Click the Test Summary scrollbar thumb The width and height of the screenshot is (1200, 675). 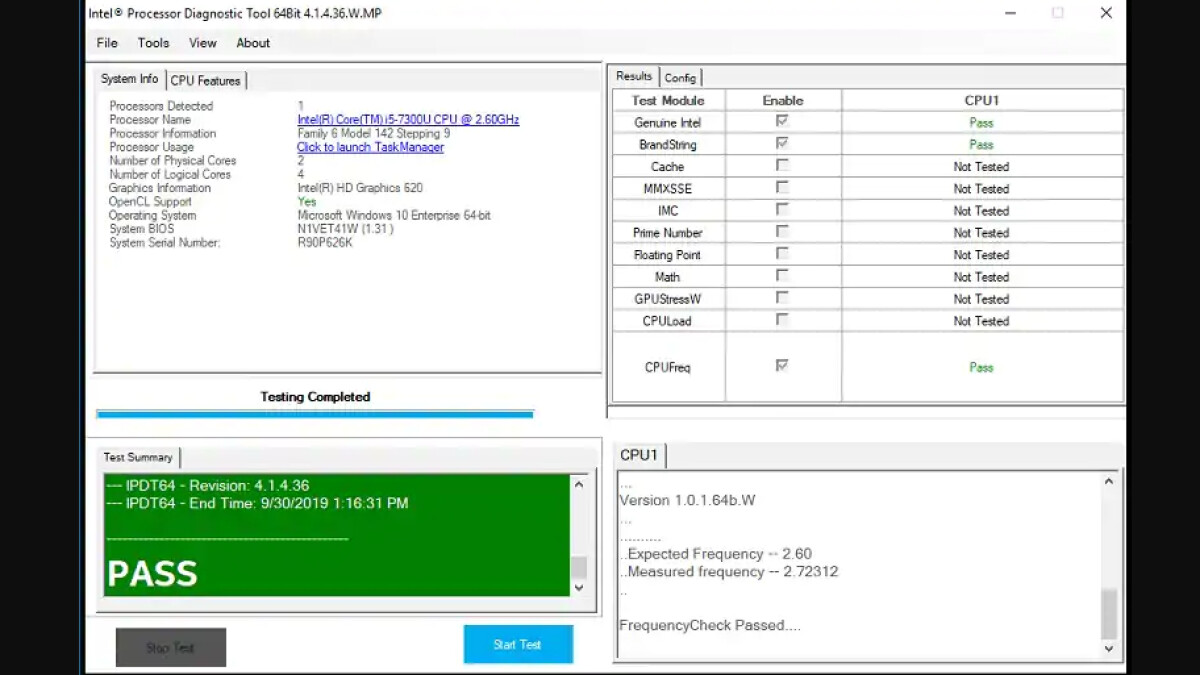tap(578, 567)
